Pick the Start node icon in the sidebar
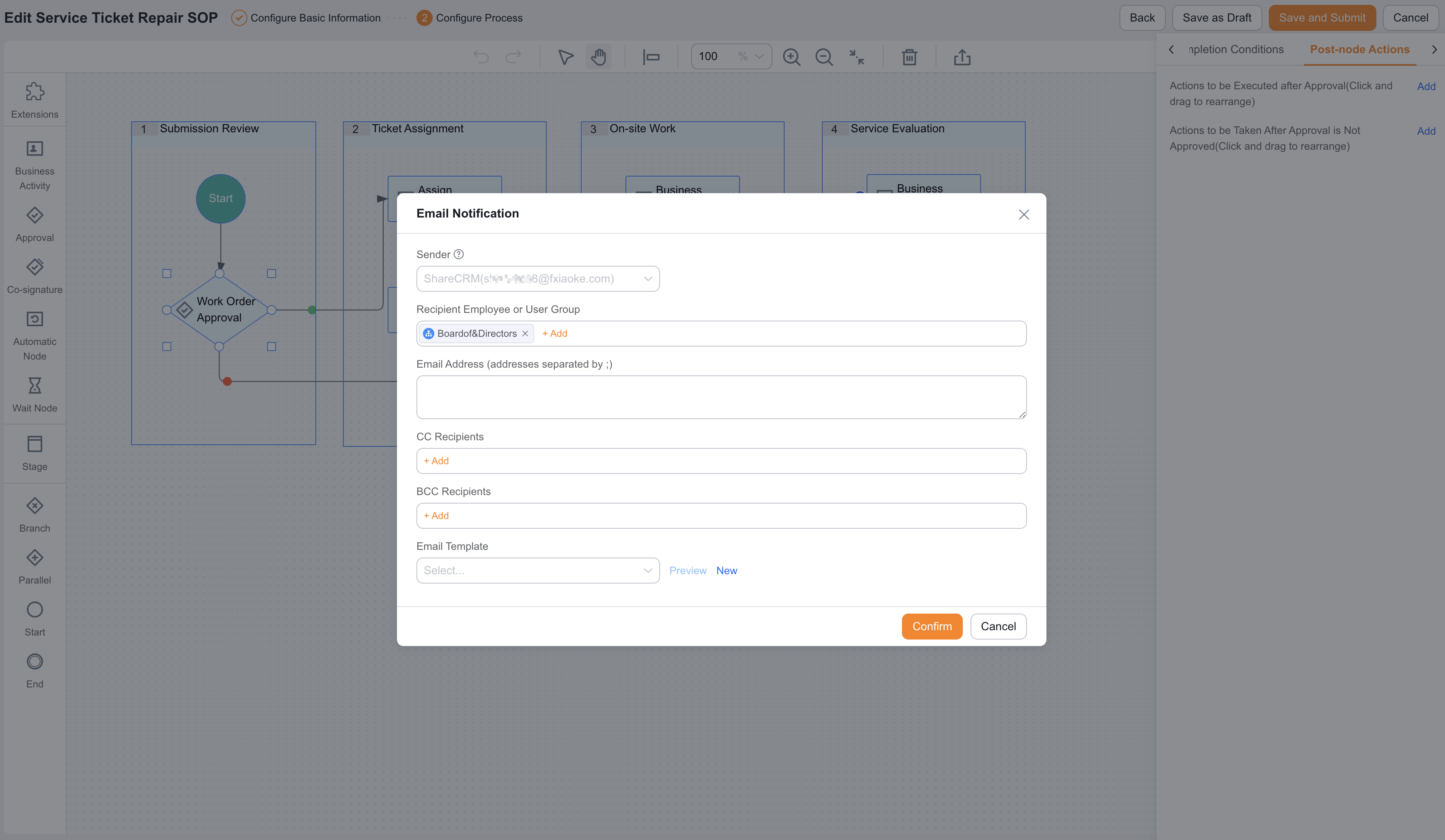1445x840 pixels. (x=35, y=610)
